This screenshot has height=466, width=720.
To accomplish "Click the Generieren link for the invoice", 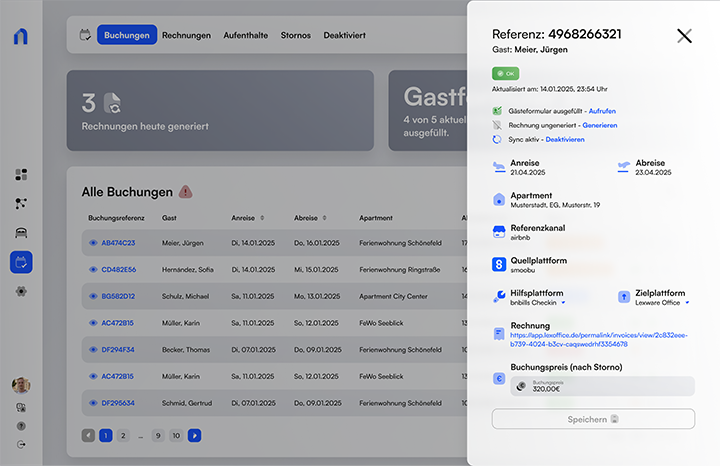I will 599,125.
